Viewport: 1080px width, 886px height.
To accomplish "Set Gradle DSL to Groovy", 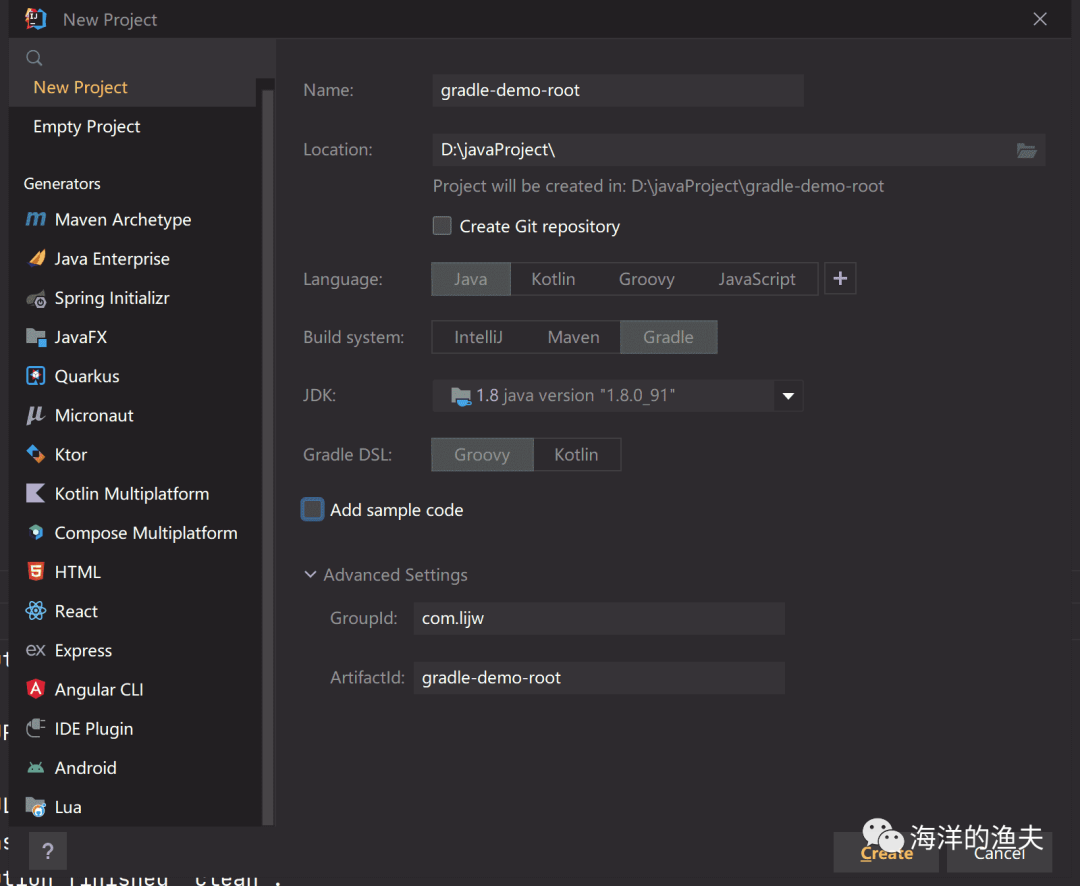I will click(x=482, y=455).
